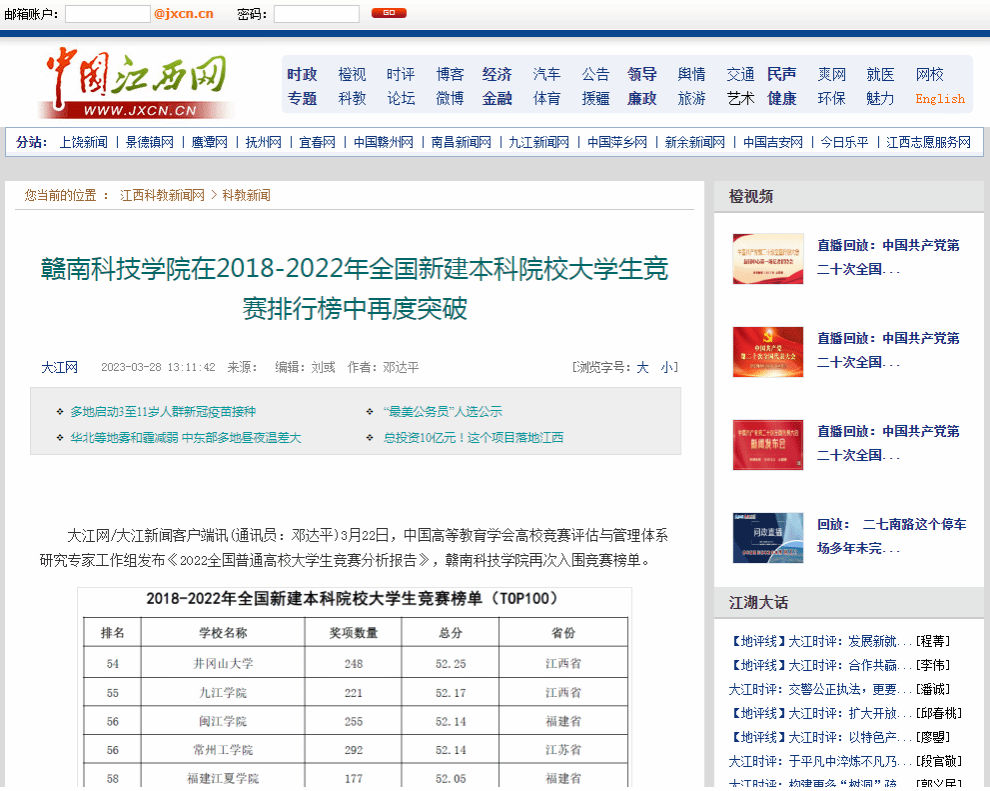Open the 上饶新闻 branch site
Screen dimensions: 990x791
point(83,142)
